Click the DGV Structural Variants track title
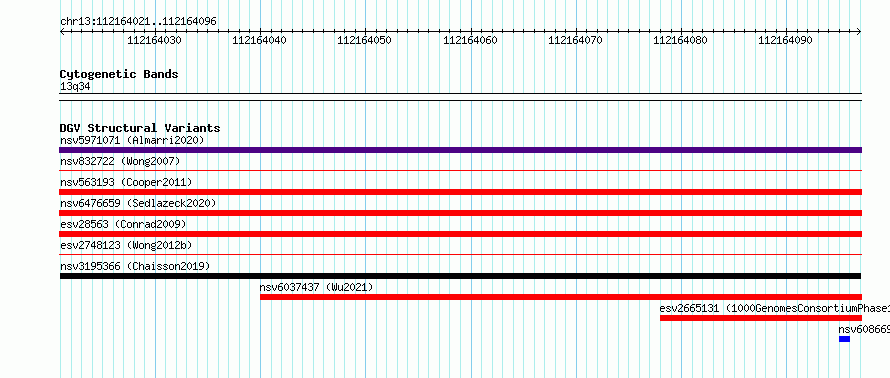The width and height of the screenshot is (890, 378). (140, 128)
